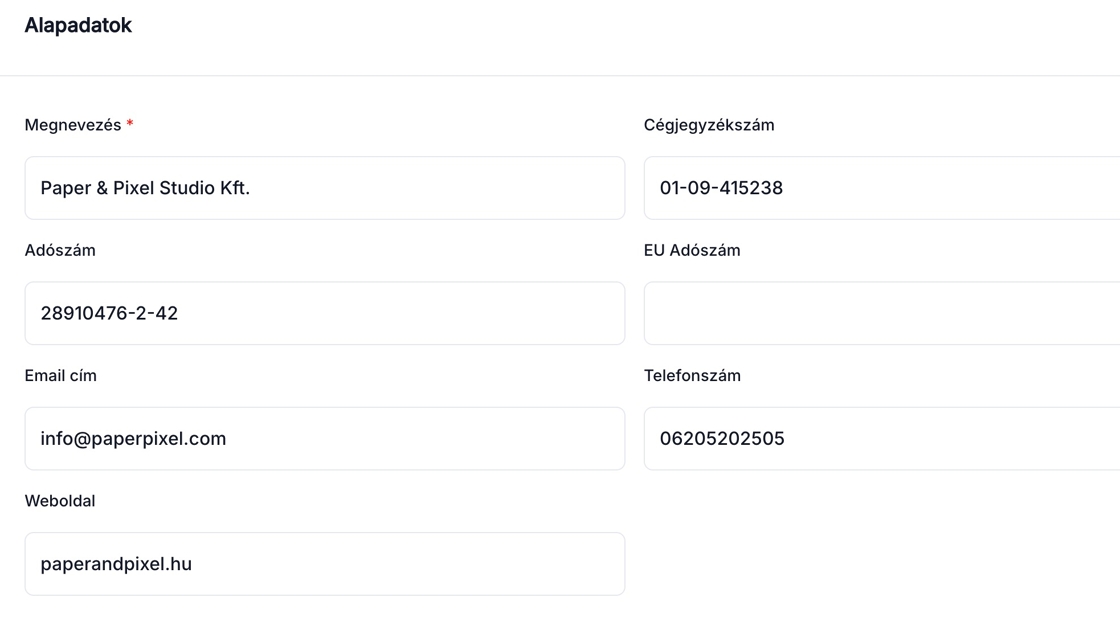Click the Adószám label above the tax field

point(60,250)
